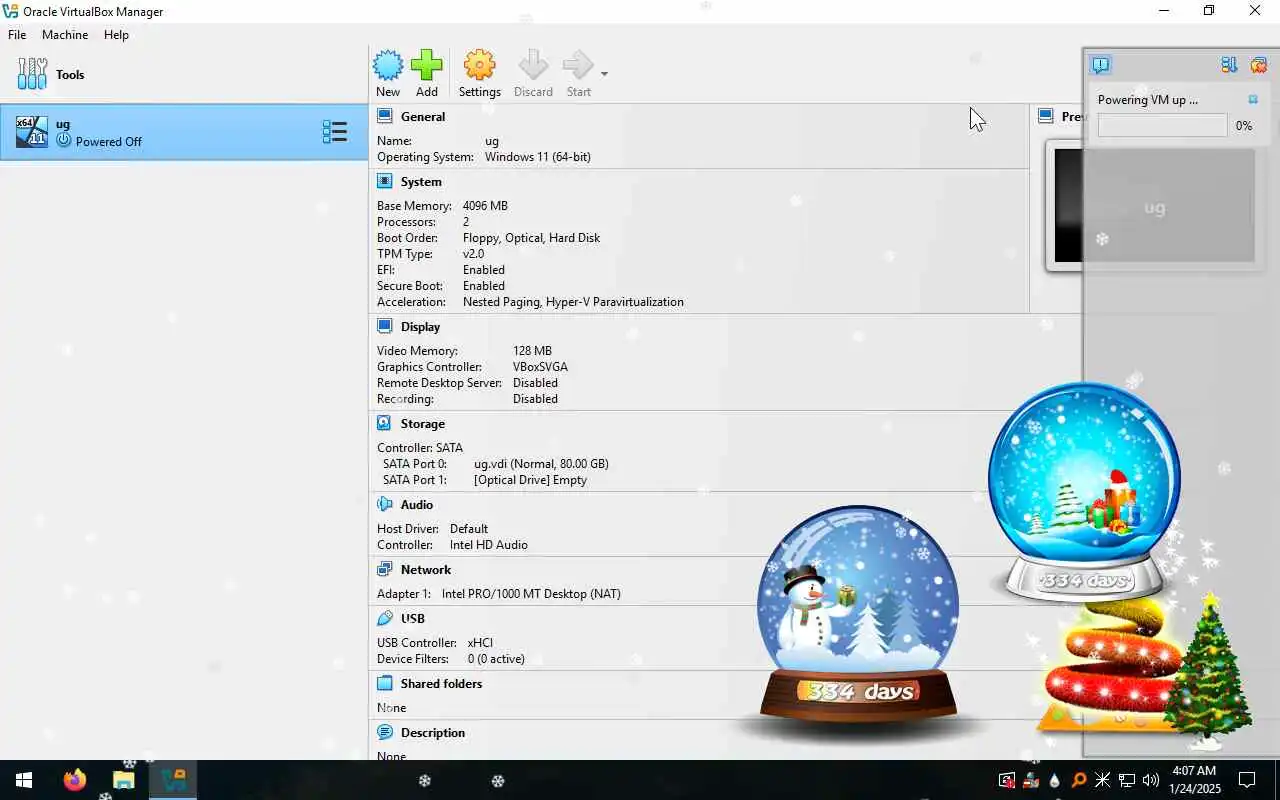Cancel the Powering VM up progress item
Image resolution: width=1280 pixels, height=800 pixels.
pos(1253,100)
